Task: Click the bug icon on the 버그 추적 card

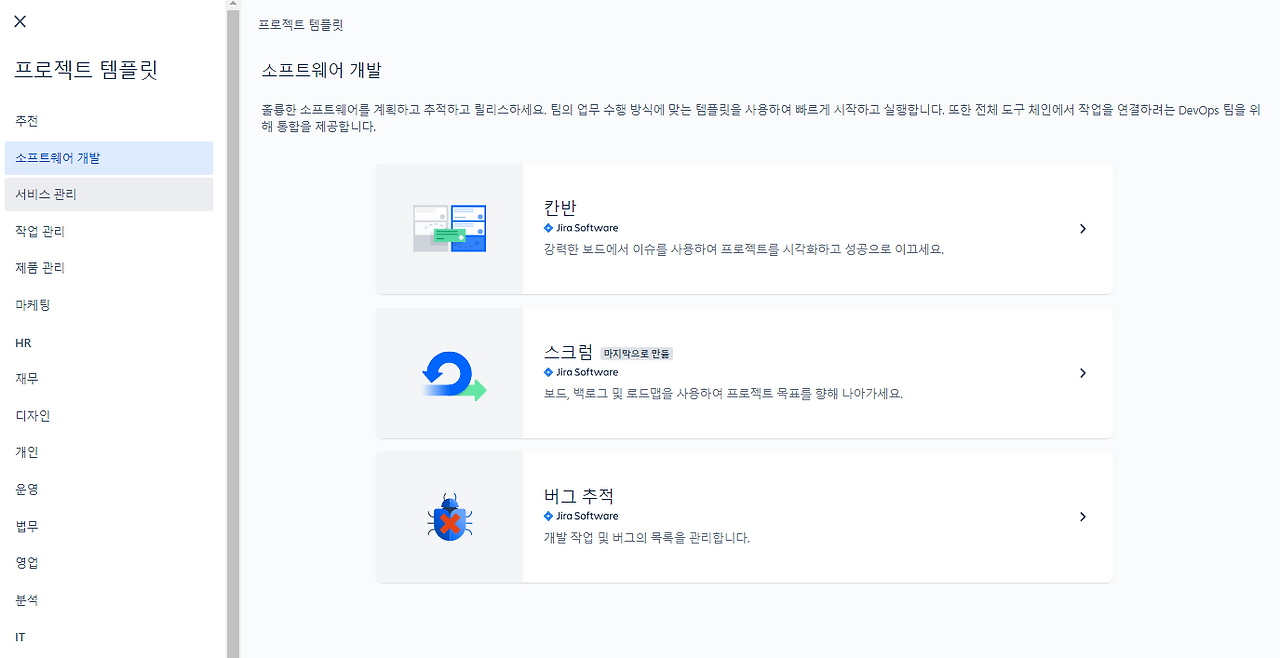Action: (x=448, y=516)
